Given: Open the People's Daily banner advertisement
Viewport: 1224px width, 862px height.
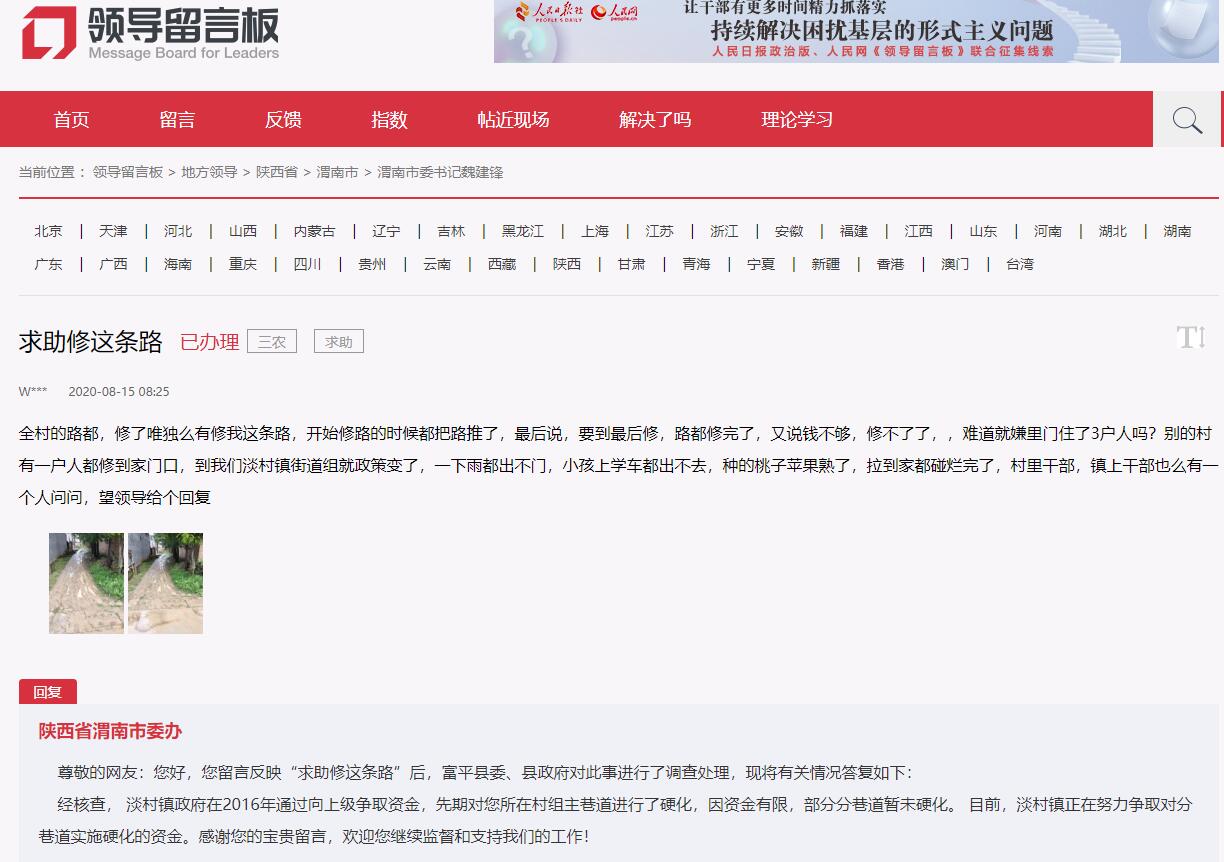Looking at the screenshot, I should [x=856, y=31].
